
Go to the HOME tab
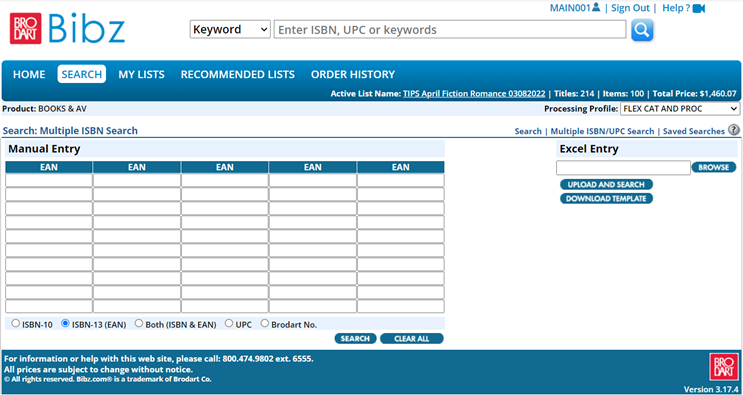29,74
